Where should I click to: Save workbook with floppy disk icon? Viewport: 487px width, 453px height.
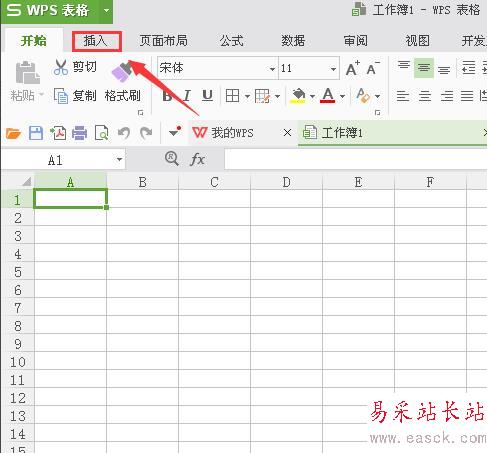point(36,133)
